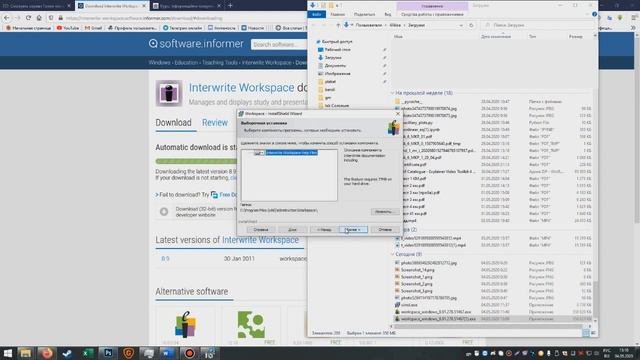Click Explorer help question mark icon
Screen dimensions: 640x360
tap(594, 14)
